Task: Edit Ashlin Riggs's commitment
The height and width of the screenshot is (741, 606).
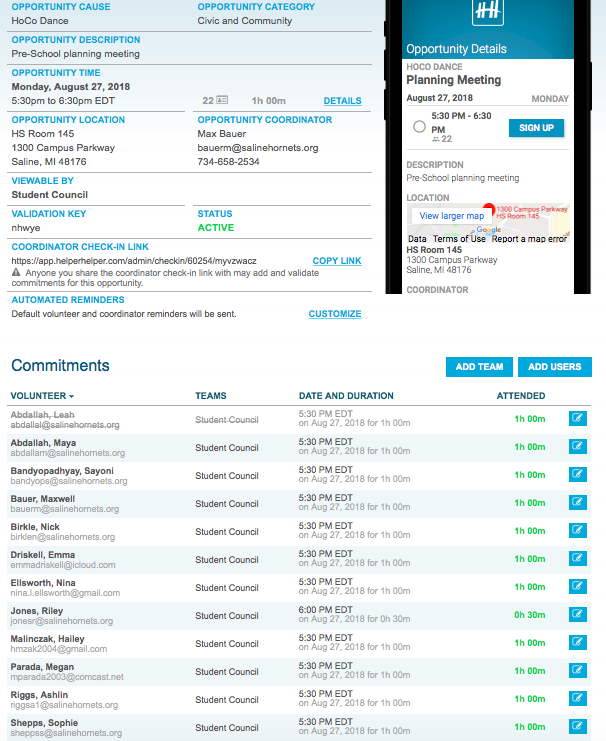Action: click(578, 698)
